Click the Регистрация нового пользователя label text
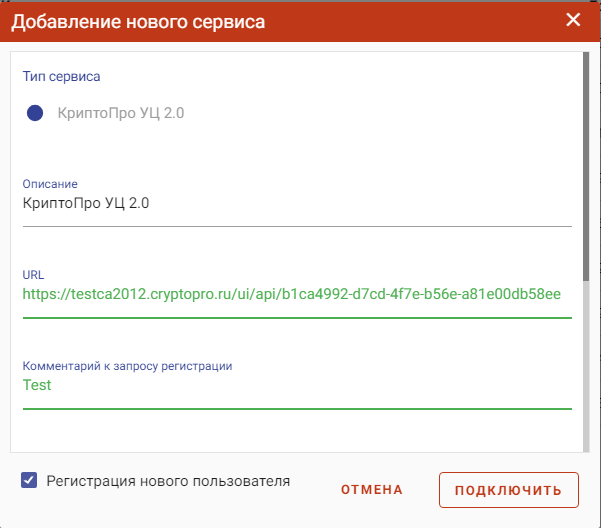The image size is (601, 528). [x=168, y=481]
